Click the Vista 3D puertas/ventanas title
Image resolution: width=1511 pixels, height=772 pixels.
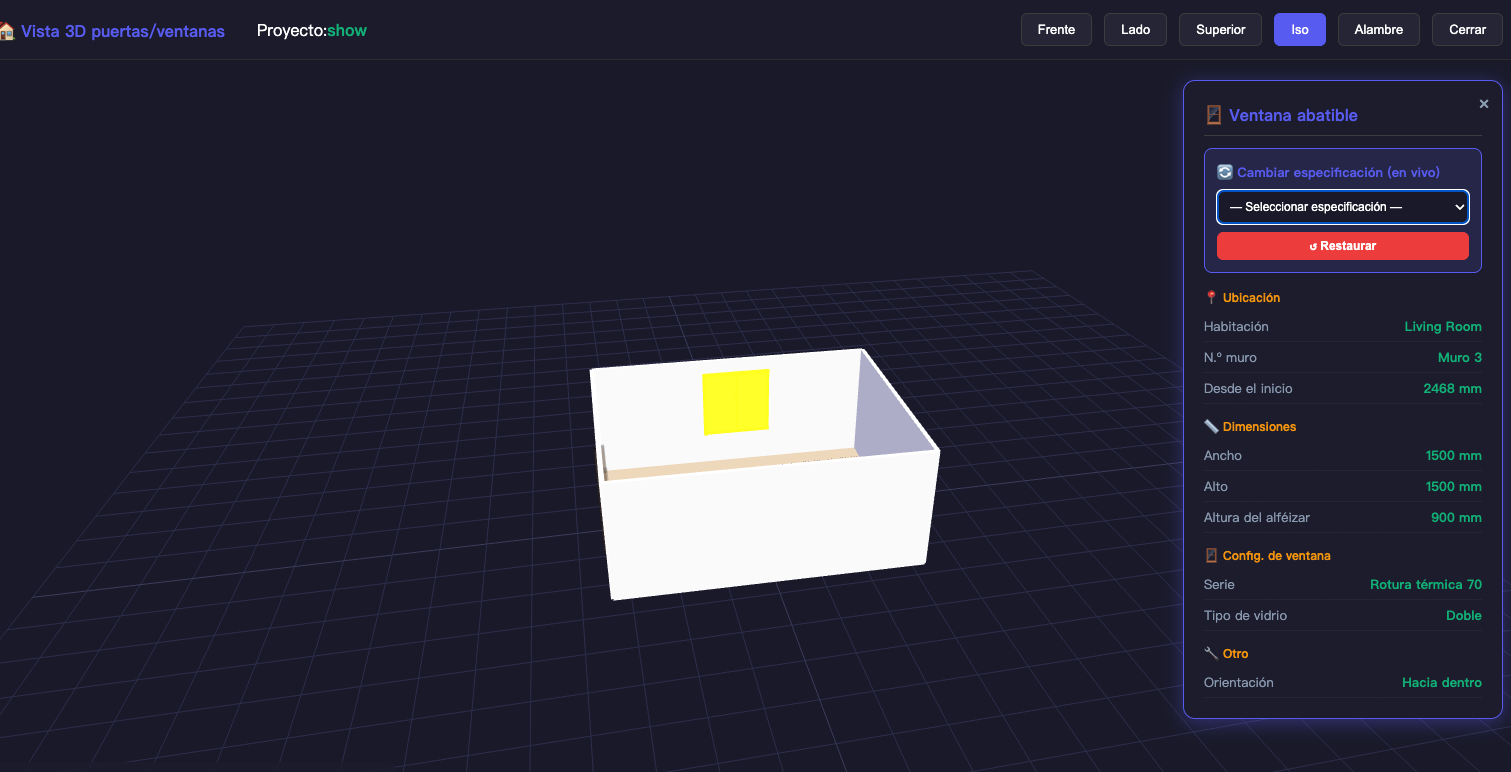coord(123,31)
